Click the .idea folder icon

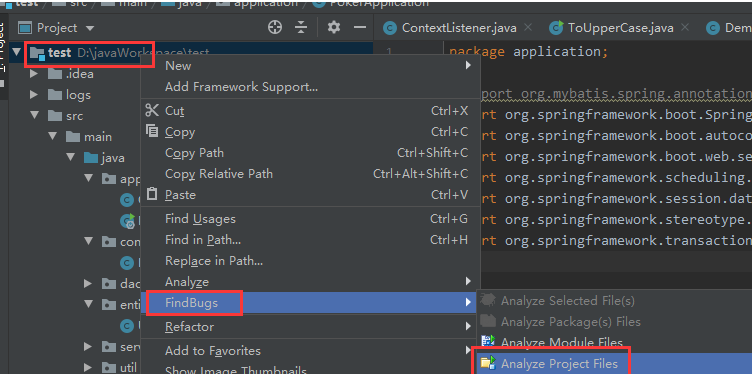coord(55,73)
